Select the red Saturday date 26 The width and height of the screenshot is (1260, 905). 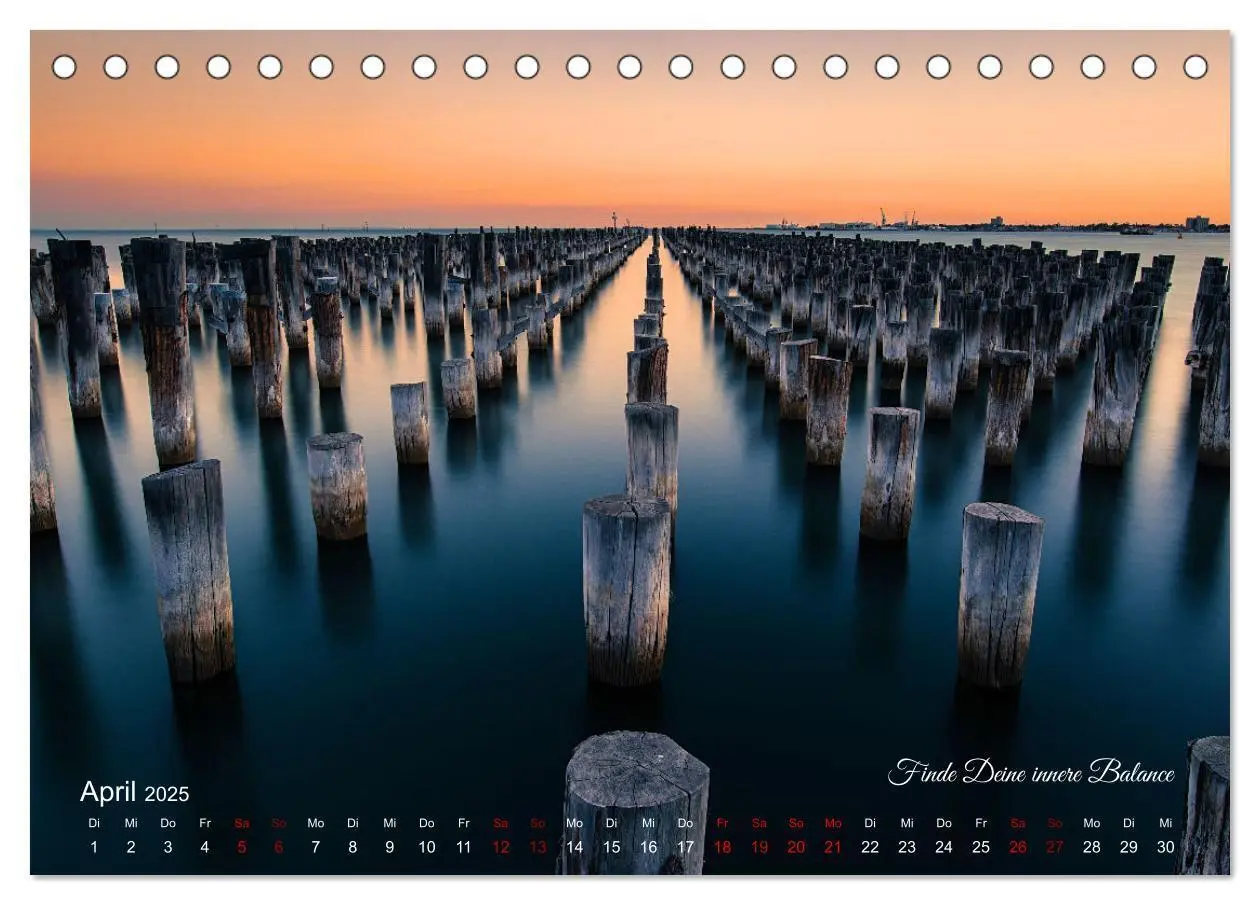pyautogui.click(x=1018, y=847)
